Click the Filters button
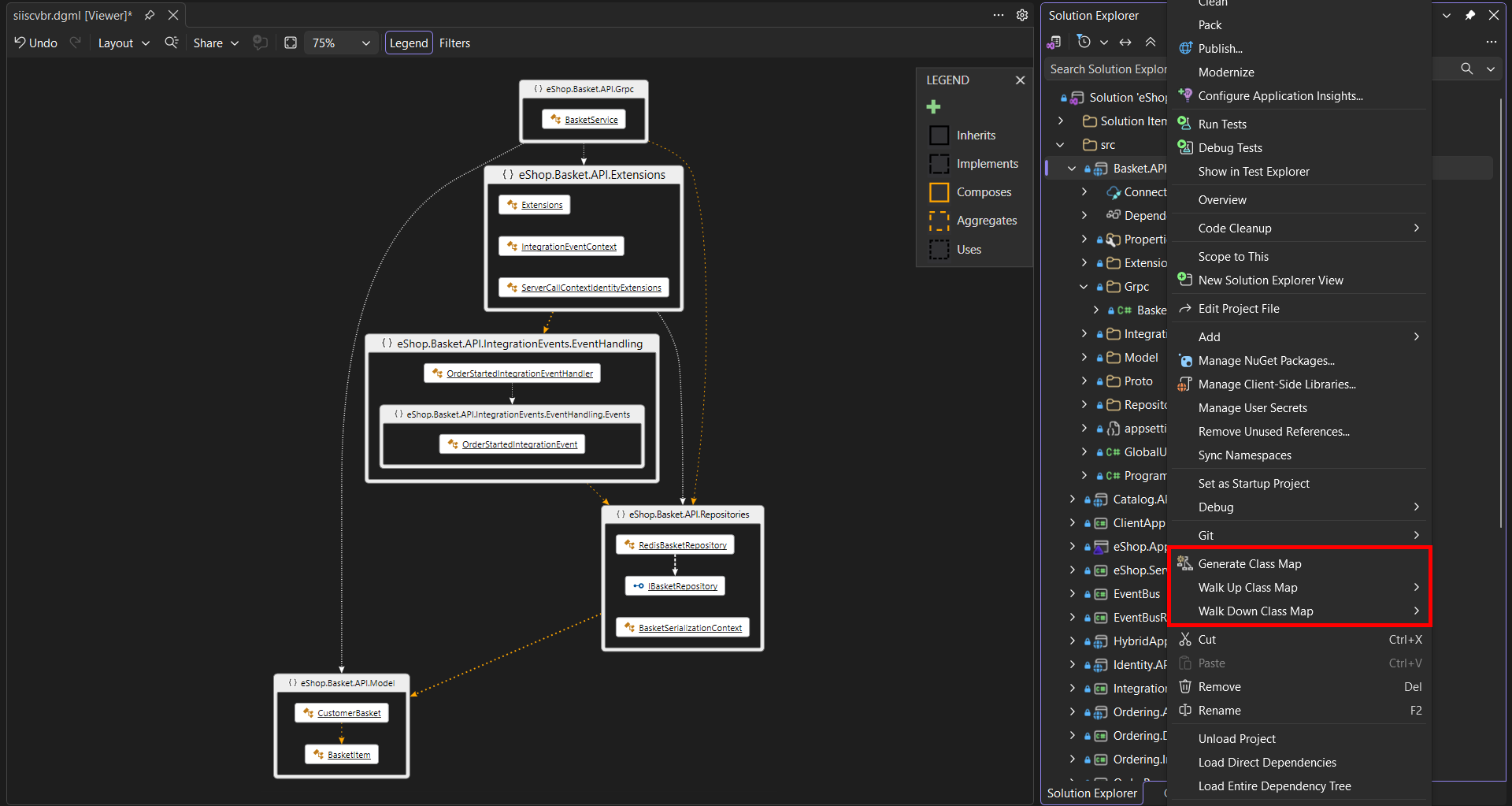The image size is (1512, 806). [454, 43]
